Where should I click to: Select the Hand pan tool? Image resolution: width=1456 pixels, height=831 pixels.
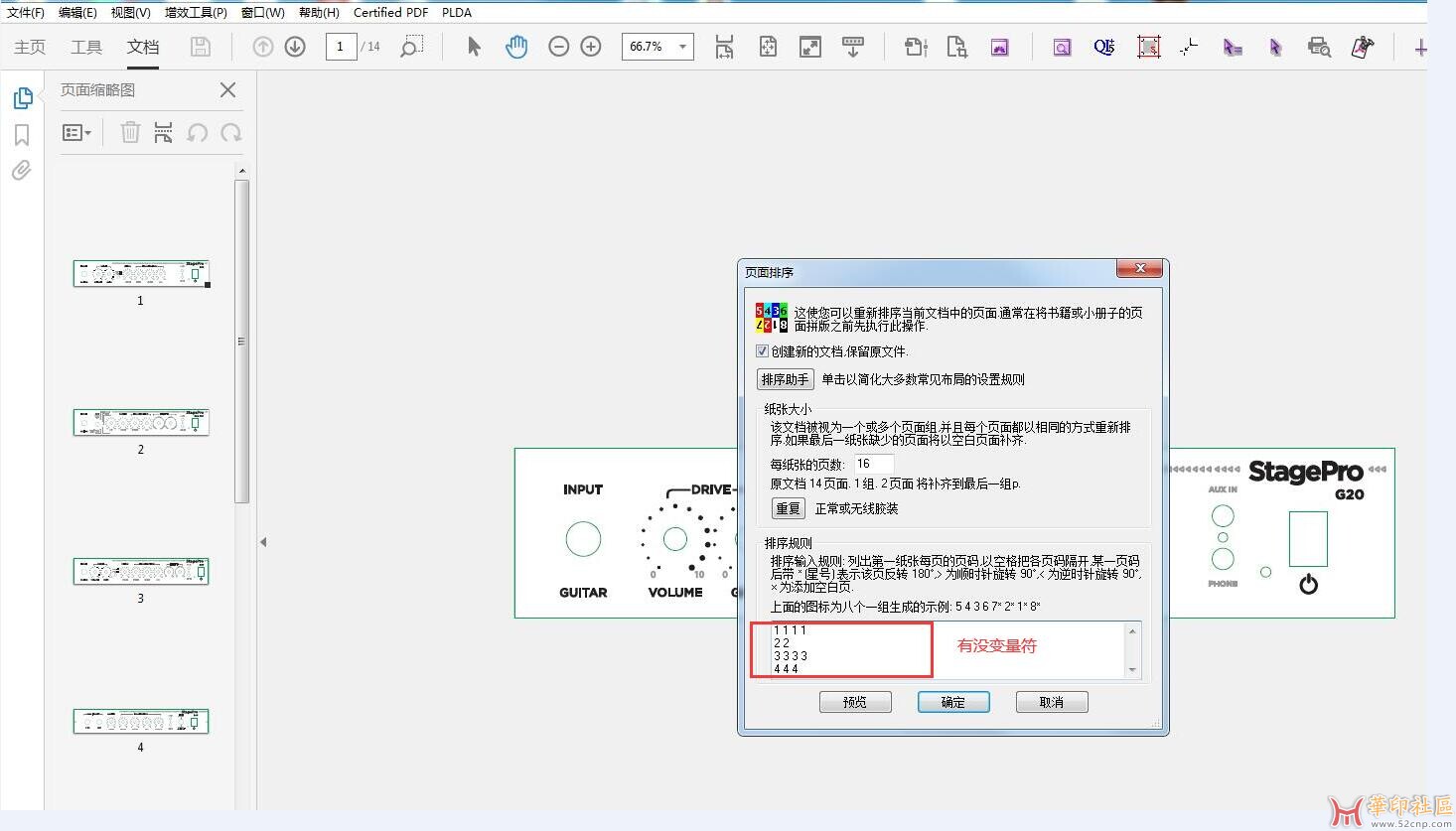pos(516,47)
